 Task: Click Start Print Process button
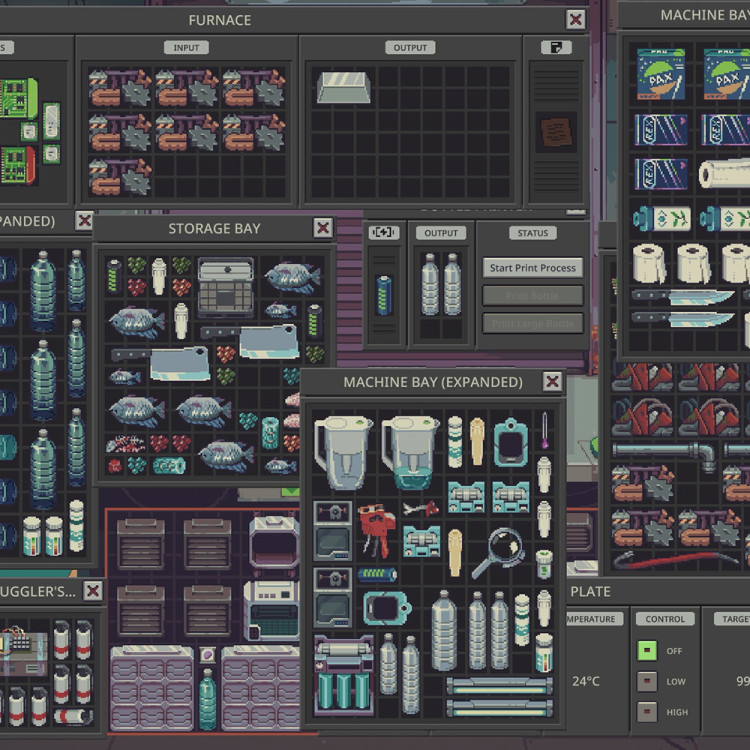(x=532, y=268)
